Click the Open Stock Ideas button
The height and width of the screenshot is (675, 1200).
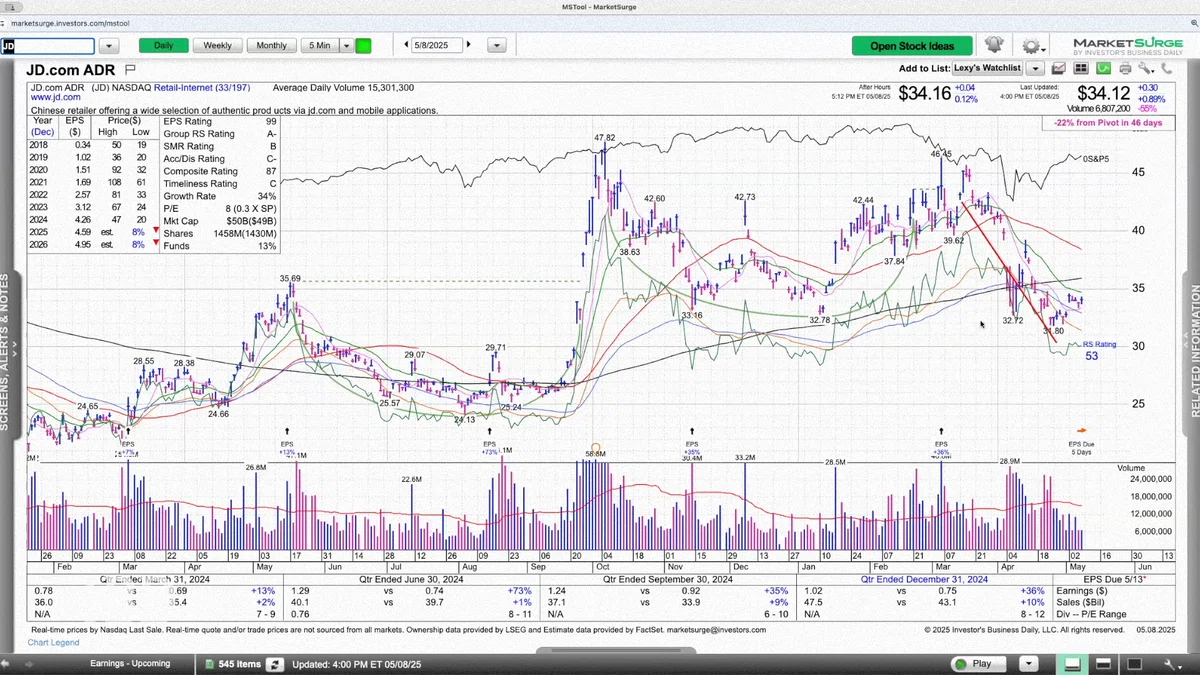click(912, 46)
